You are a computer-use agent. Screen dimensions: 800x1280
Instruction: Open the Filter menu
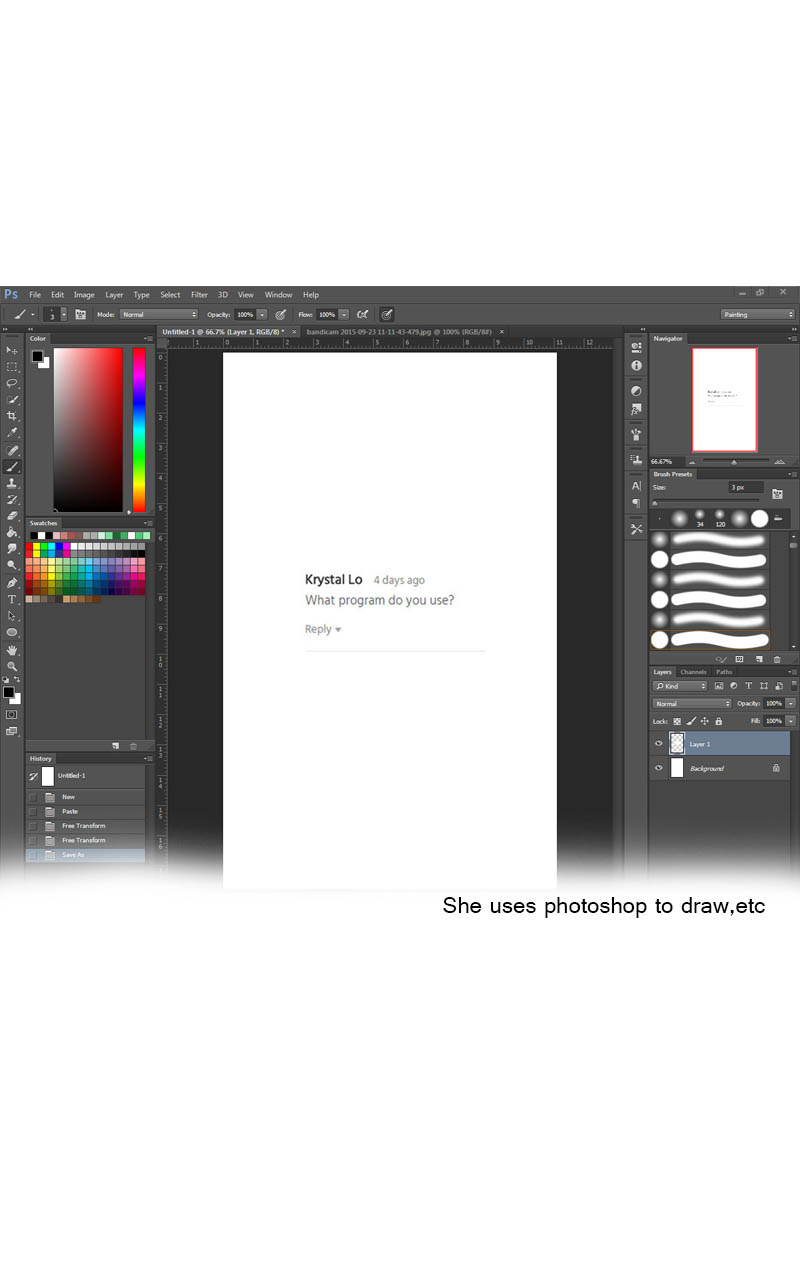(x=199, y=295)
